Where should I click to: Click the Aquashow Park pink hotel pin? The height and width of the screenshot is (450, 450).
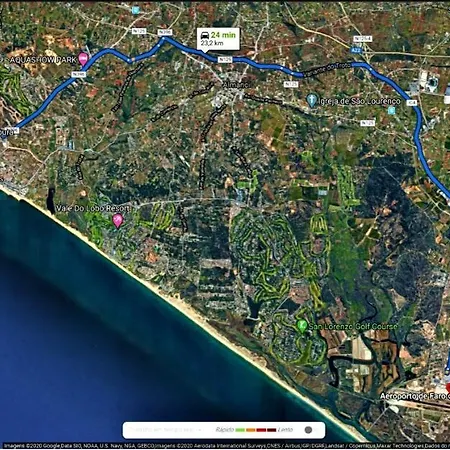(83, 59)
